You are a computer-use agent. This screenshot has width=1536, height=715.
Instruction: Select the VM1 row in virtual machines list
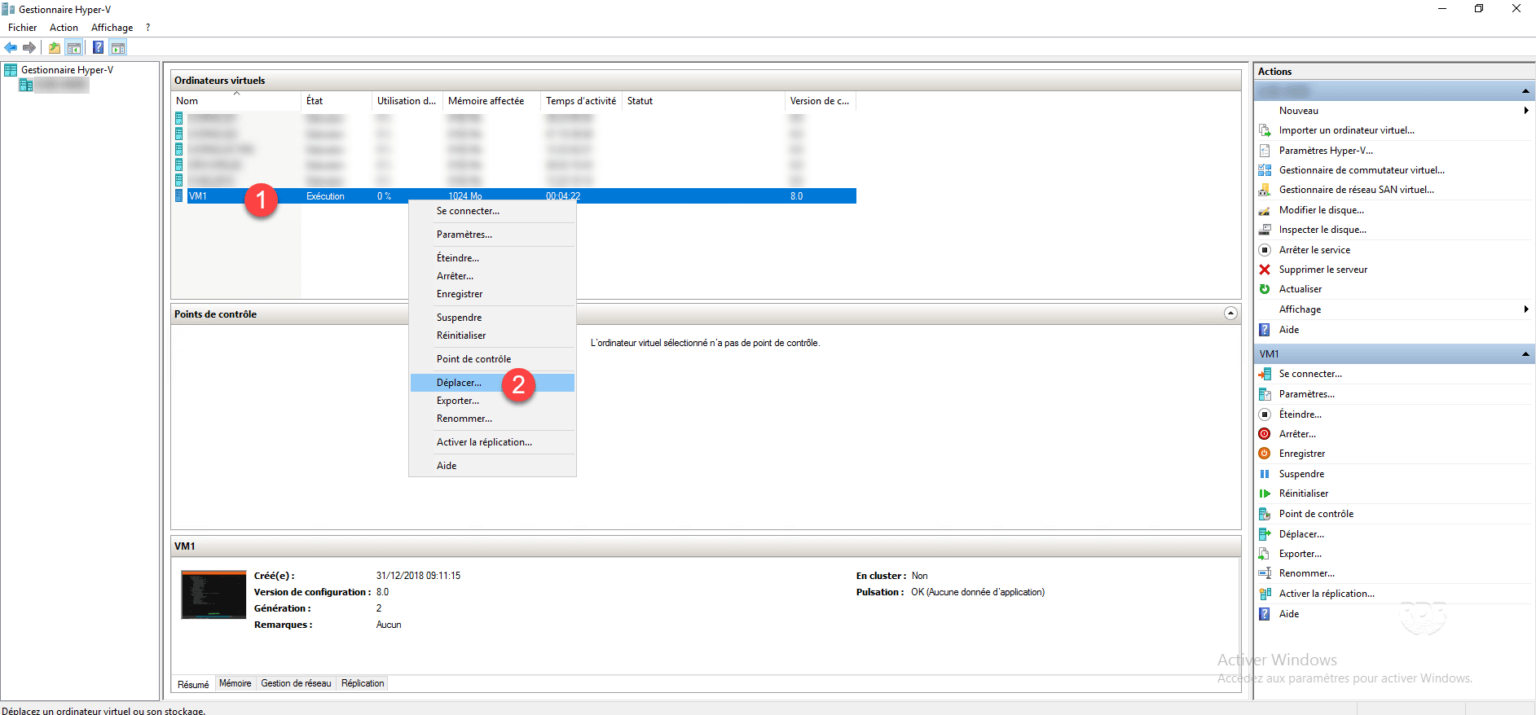point(515,196)
